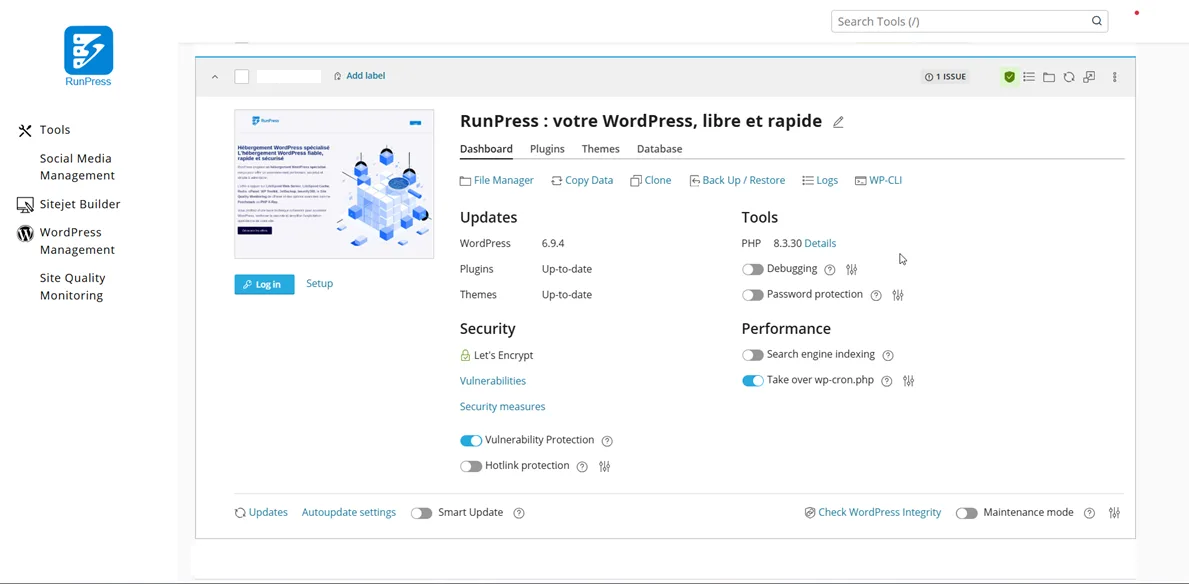Click the Updates link at card bottom
1189x584 pixels.
262,513
